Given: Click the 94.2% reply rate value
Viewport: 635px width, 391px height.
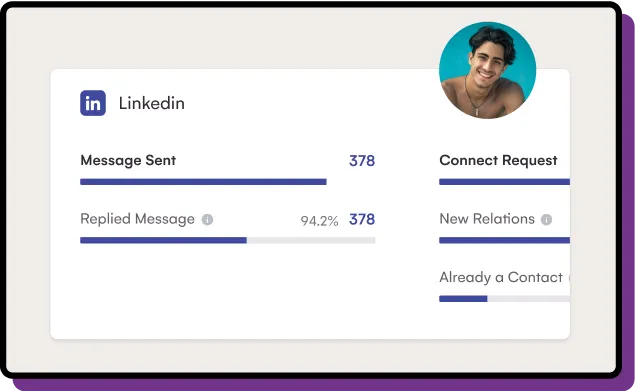Looking at the screenshot, I should coord(320,221).
